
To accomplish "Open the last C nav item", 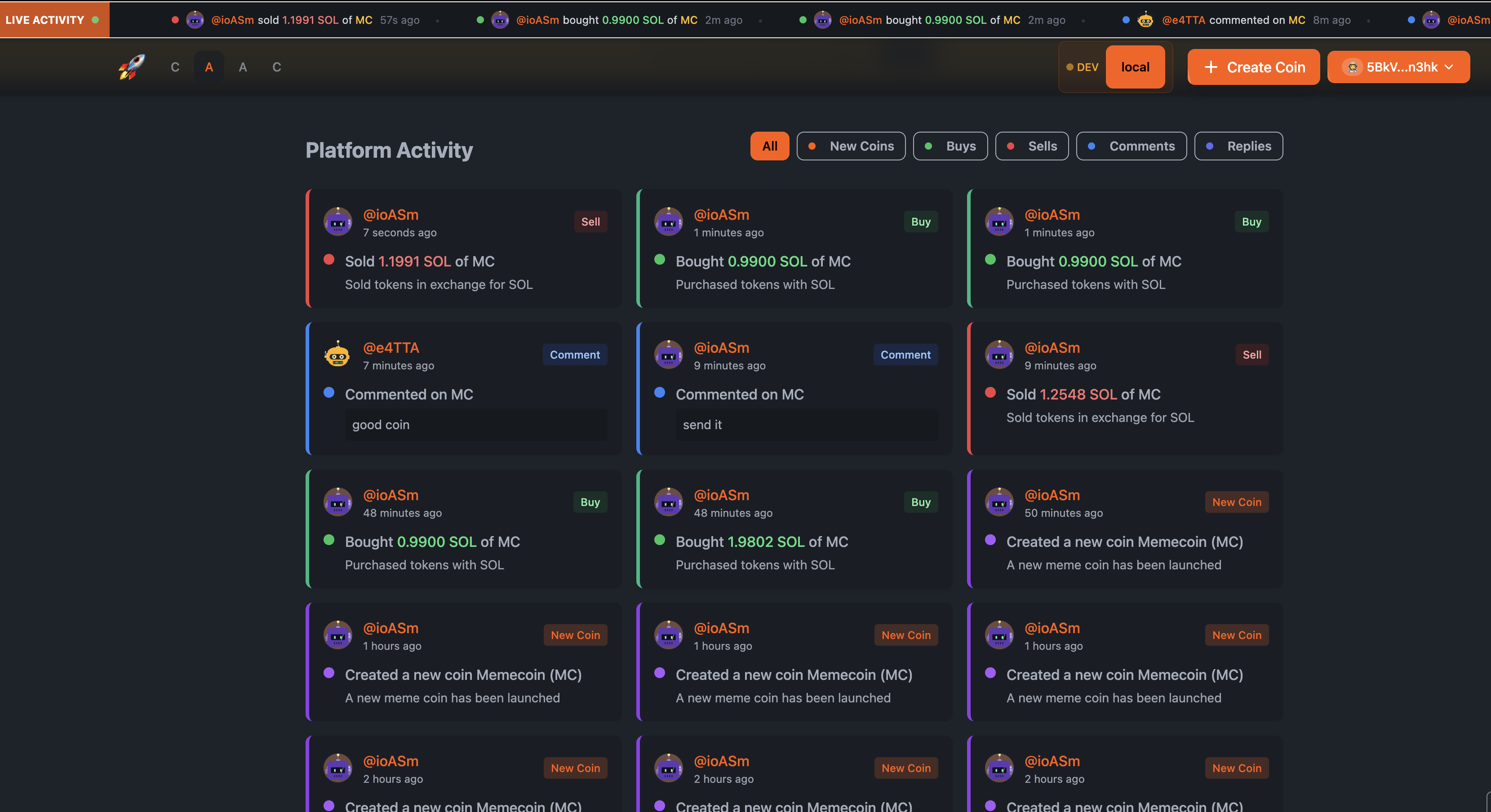I will click(277, 67).
